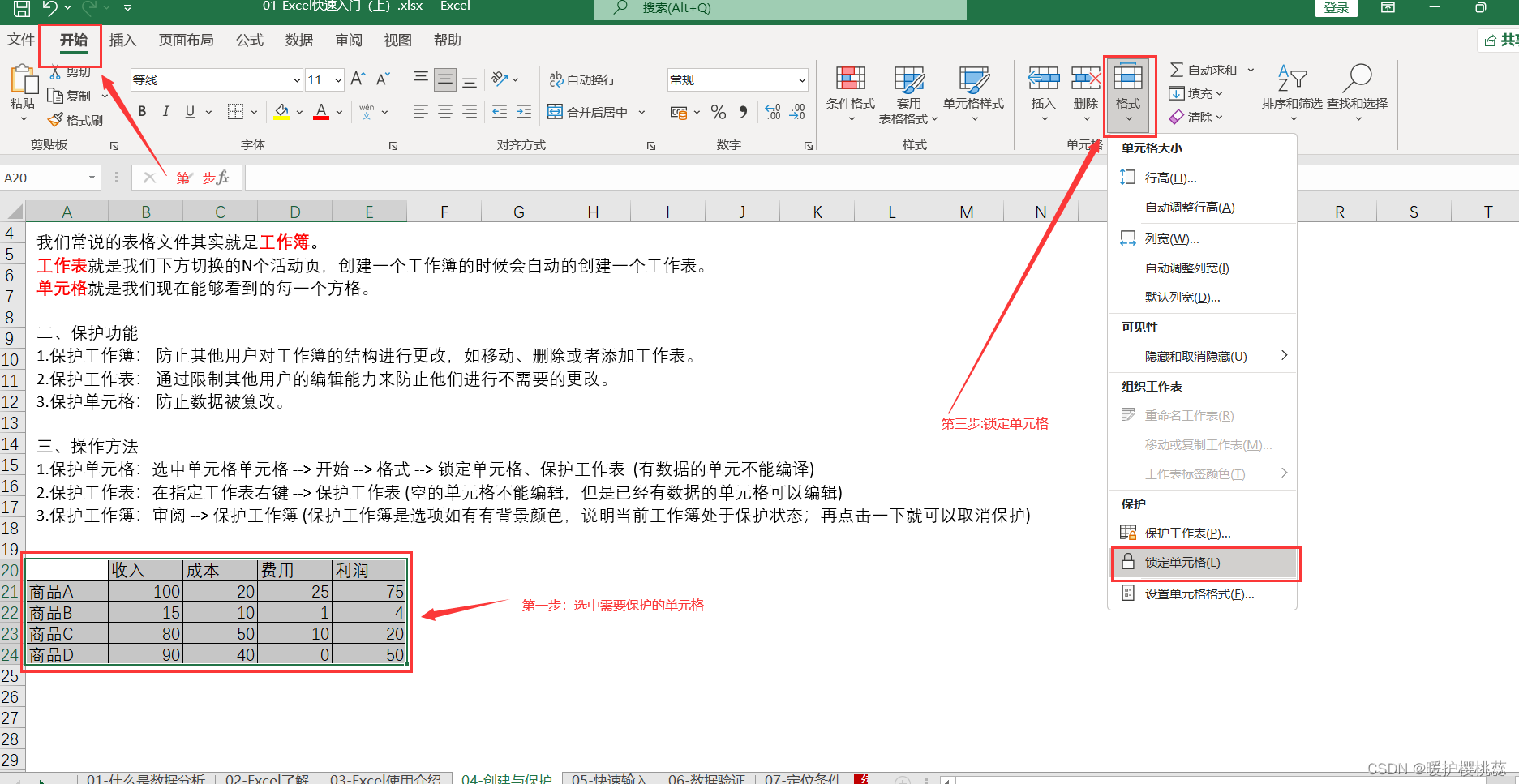Viewport: 1519px width, 784px height.
Task: Toggle top vertical alignment
Action: pos(421,79)
